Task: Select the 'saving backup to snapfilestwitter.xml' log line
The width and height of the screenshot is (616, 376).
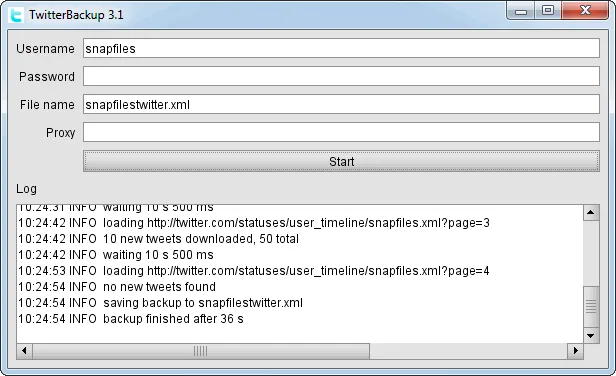Action: click(160, 303)
